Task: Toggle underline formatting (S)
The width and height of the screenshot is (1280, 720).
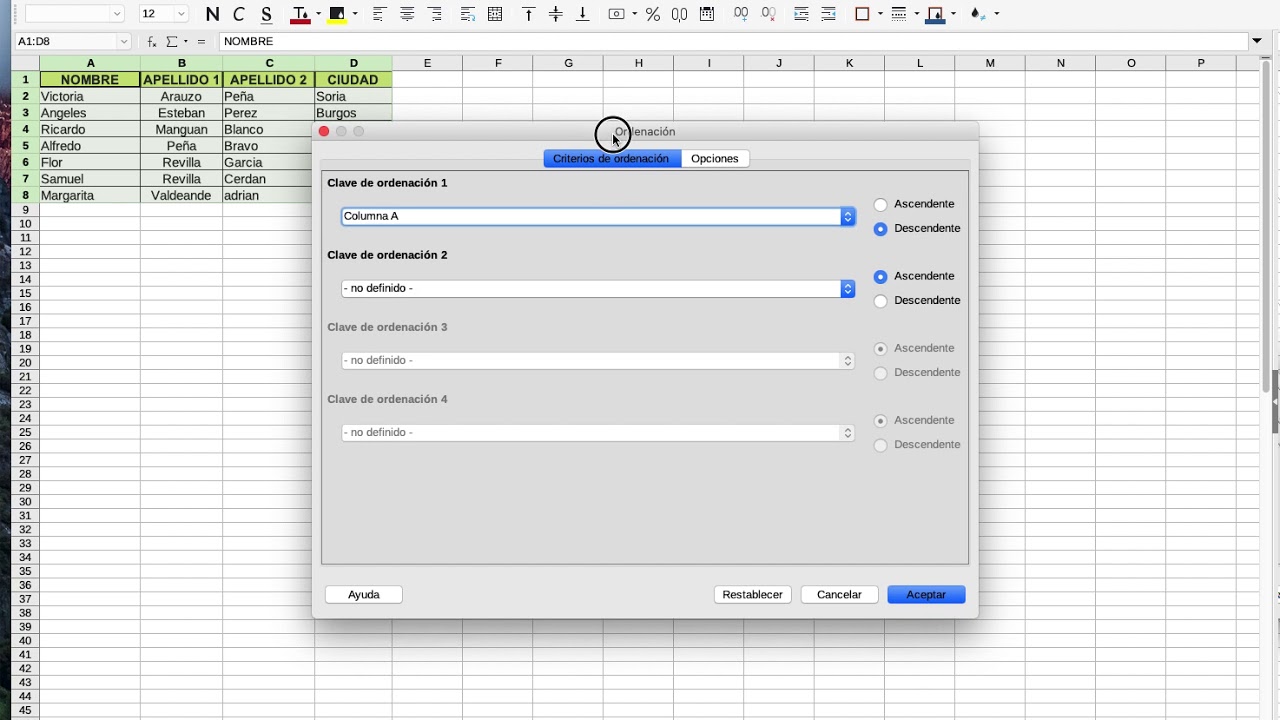Action: click(x=266, y=14)
